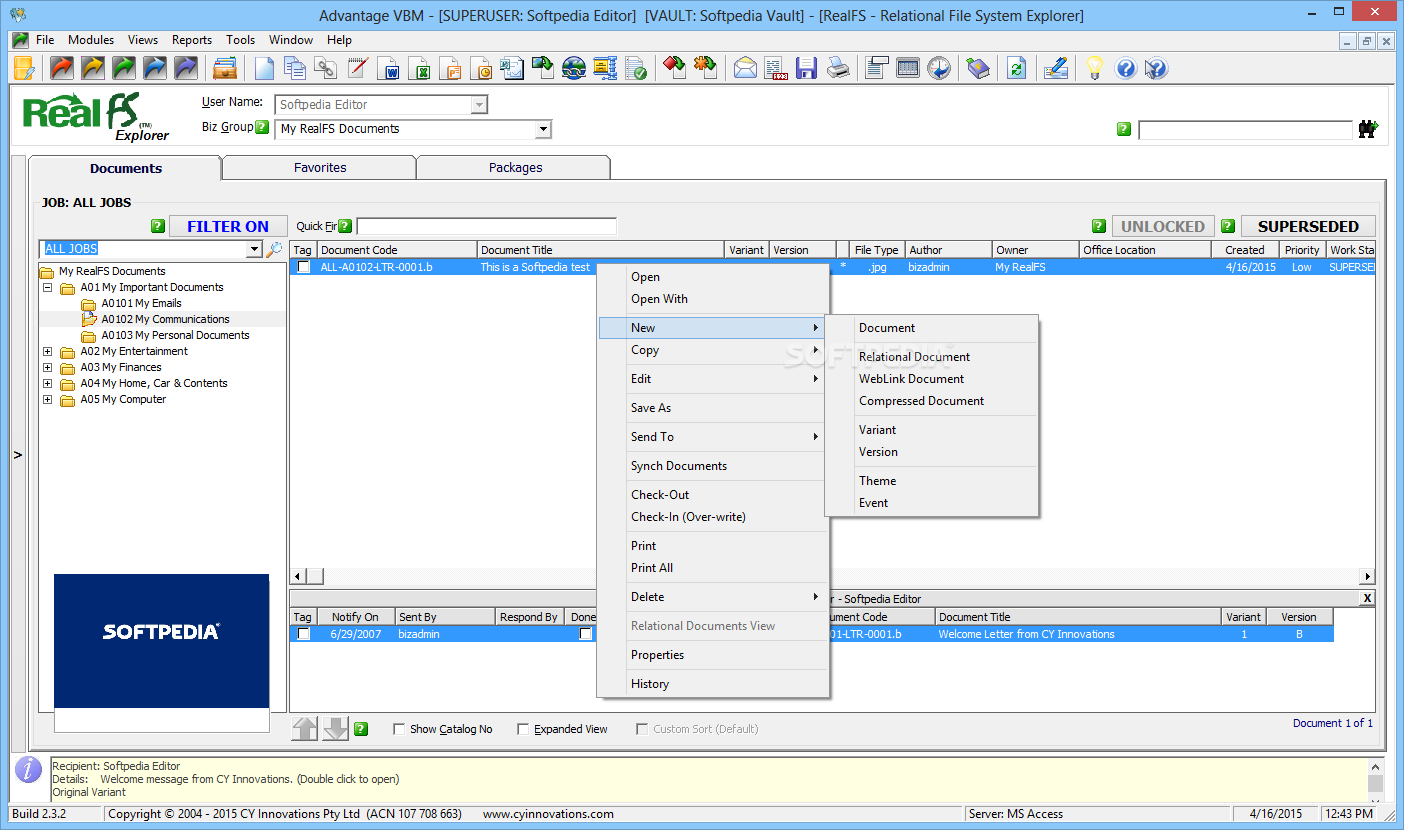Click the move down arrow button
Viewport: 1404px width, 830px height.
pyautogui.click(x=336, y=729)
